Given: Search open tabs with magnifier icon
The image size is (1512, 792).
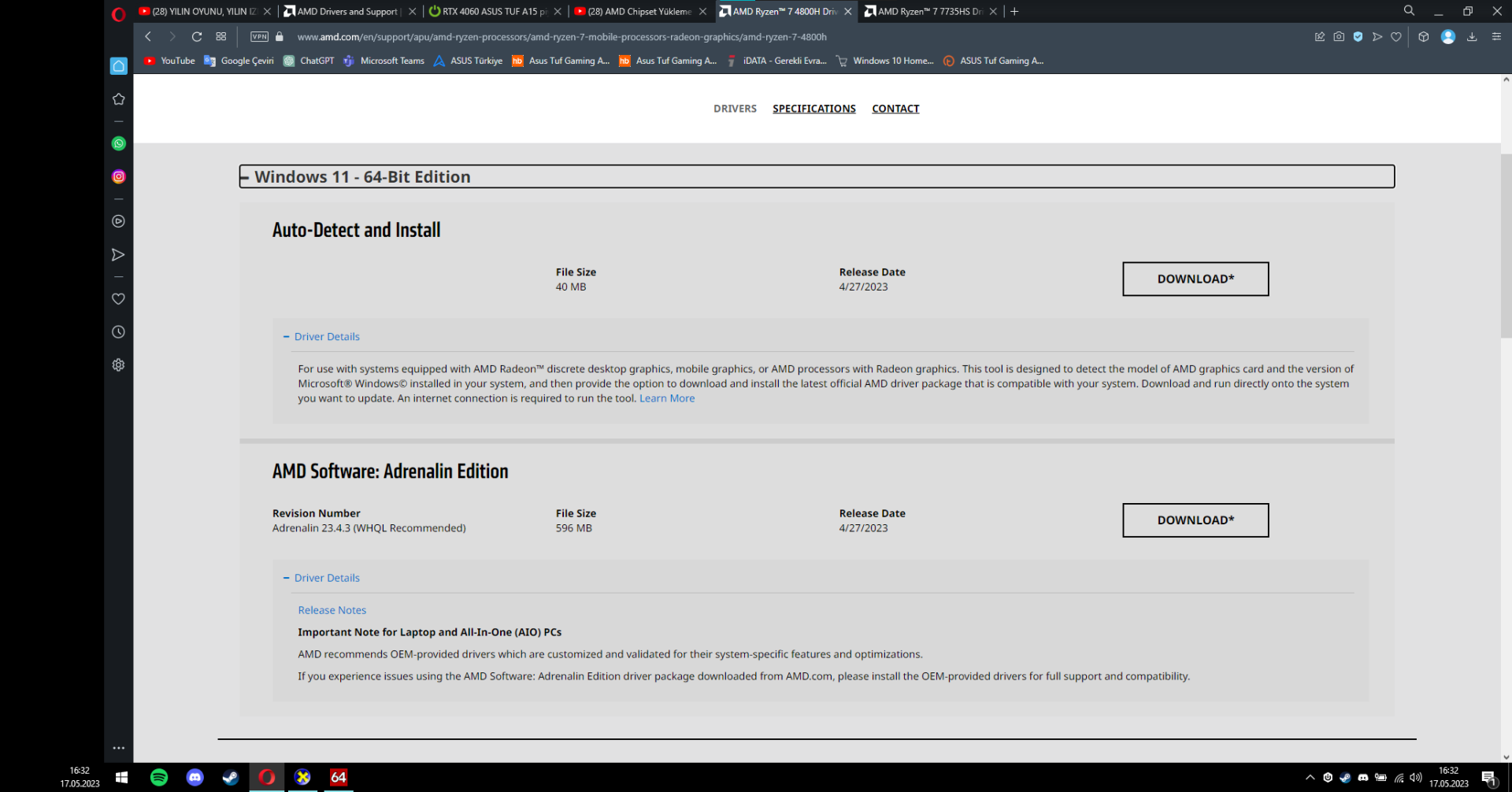Looking at the screenshot, I should tap(1409, 11).
